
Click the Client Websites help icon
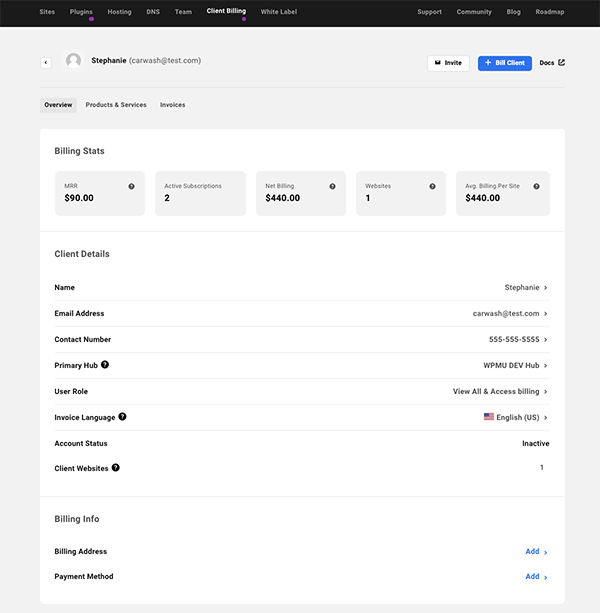[x=116, y=467]
